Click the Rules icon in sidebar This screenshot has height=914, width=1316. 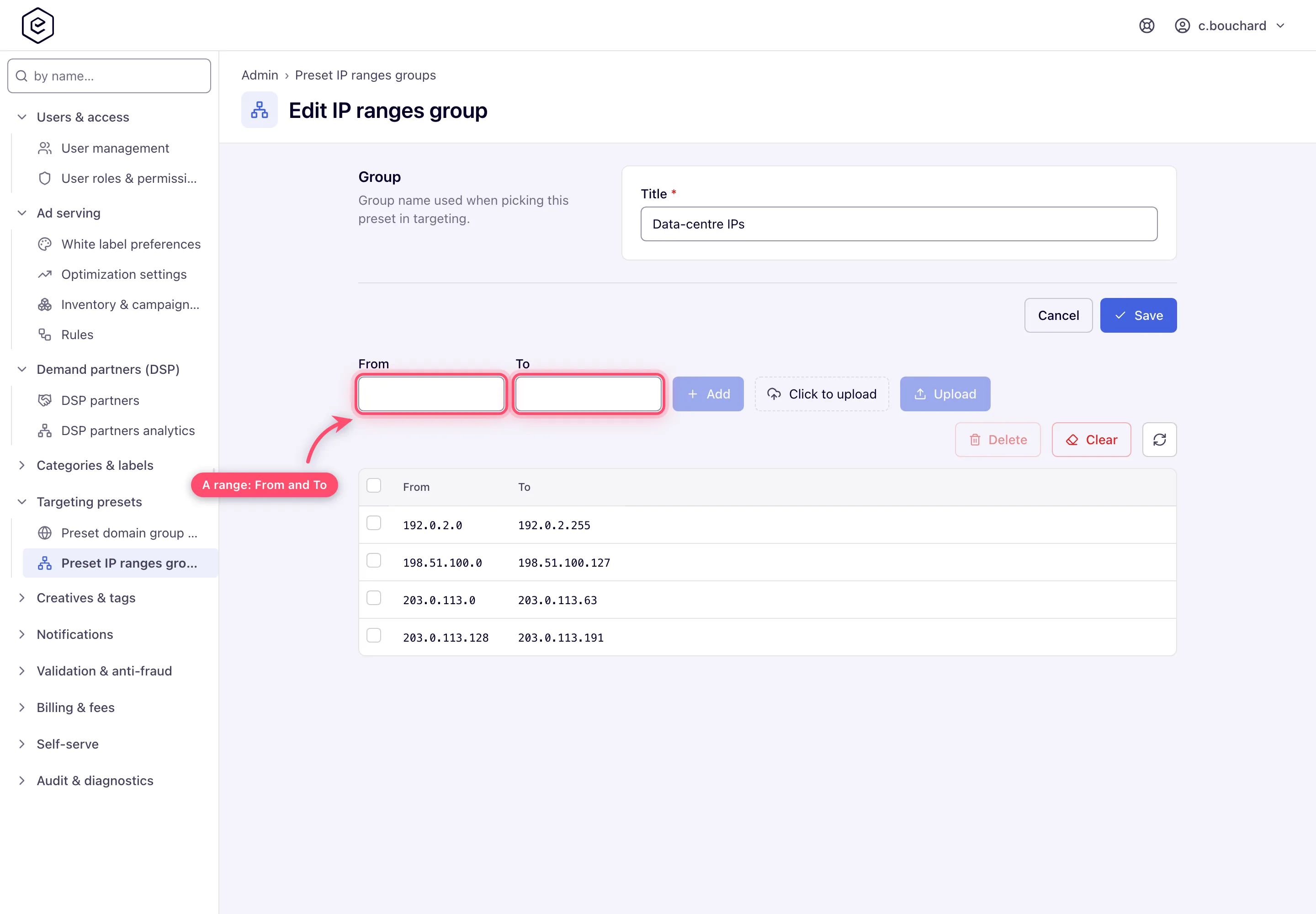(45, 335)
